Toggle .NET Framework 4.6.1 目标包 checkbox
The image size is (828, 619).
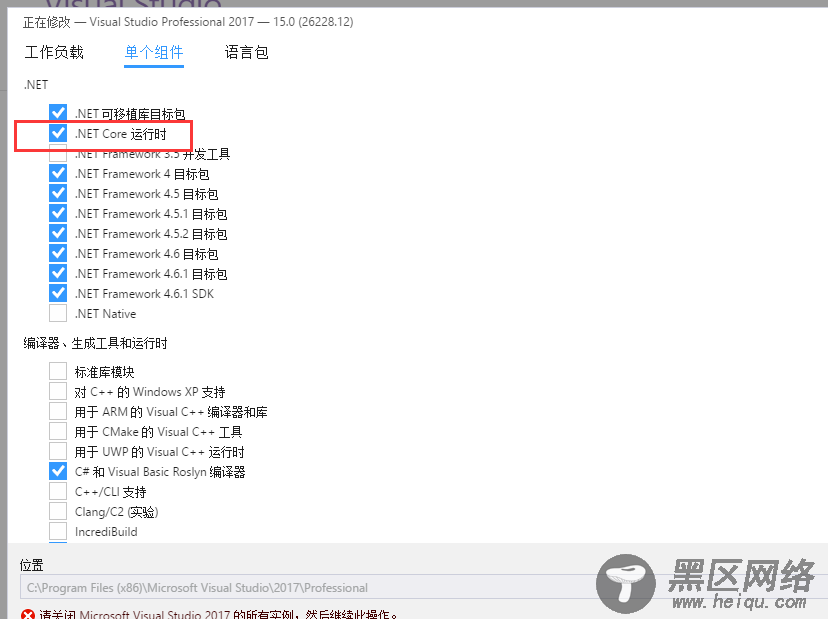(x=58, y=274)
